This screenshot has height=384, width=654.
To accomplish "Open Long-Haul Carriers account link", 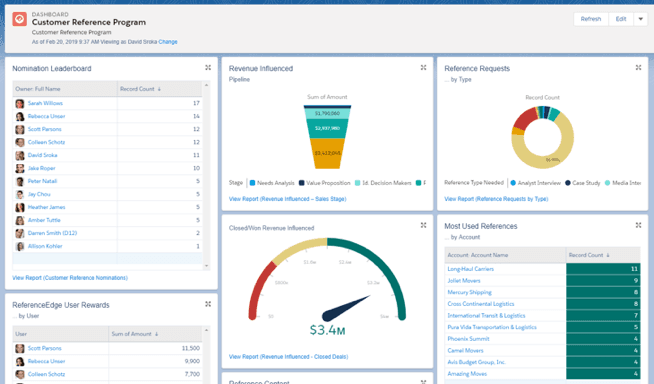I will pyautogui.click(x=470, y=269).
